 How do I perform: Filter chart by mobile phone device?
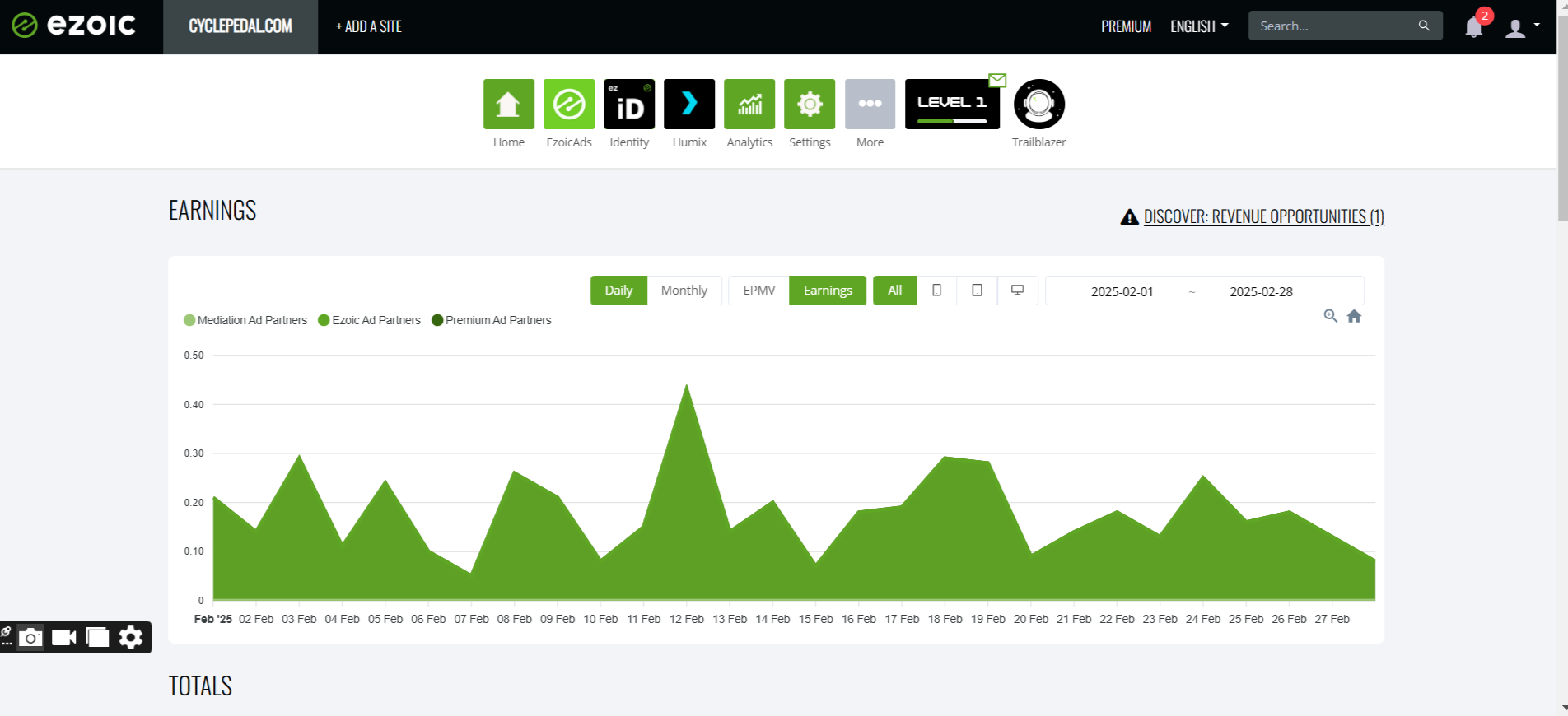point(936,291)
